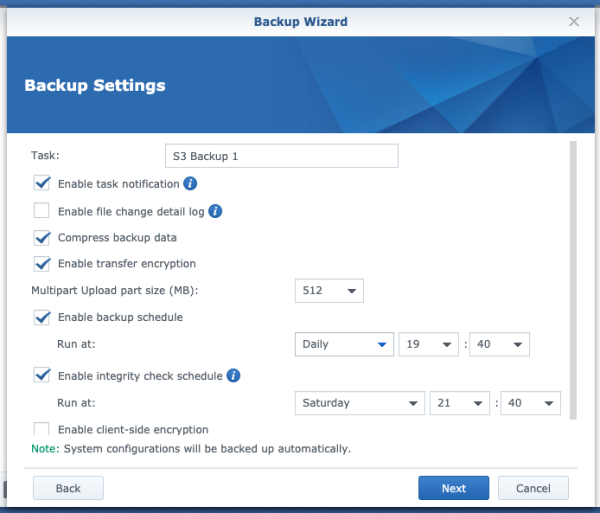The width and height of the screenshot is (600, 513).
Task: Click the Task name input field
Action: point(282,156)
